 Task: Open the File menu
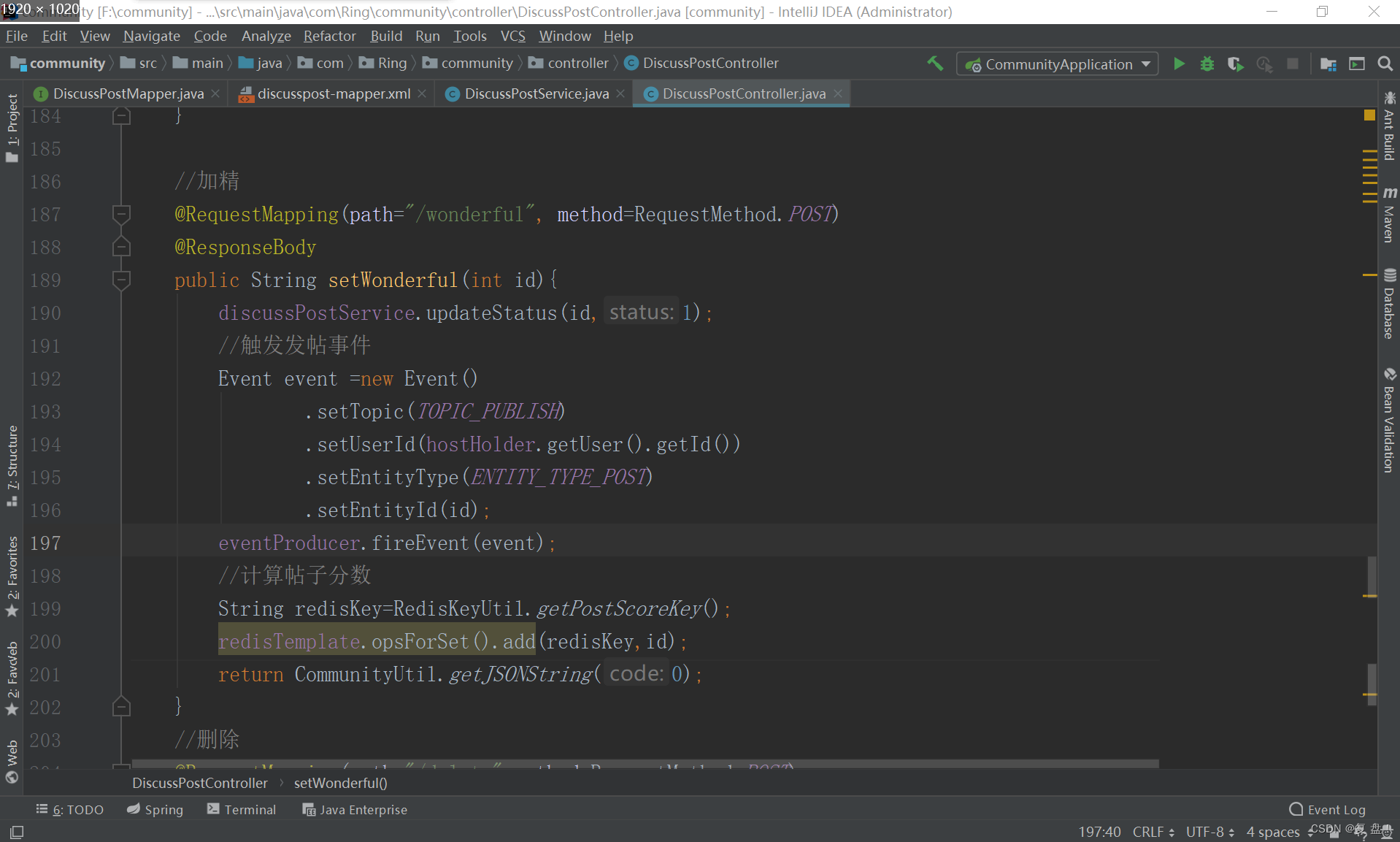coord(16,36)
